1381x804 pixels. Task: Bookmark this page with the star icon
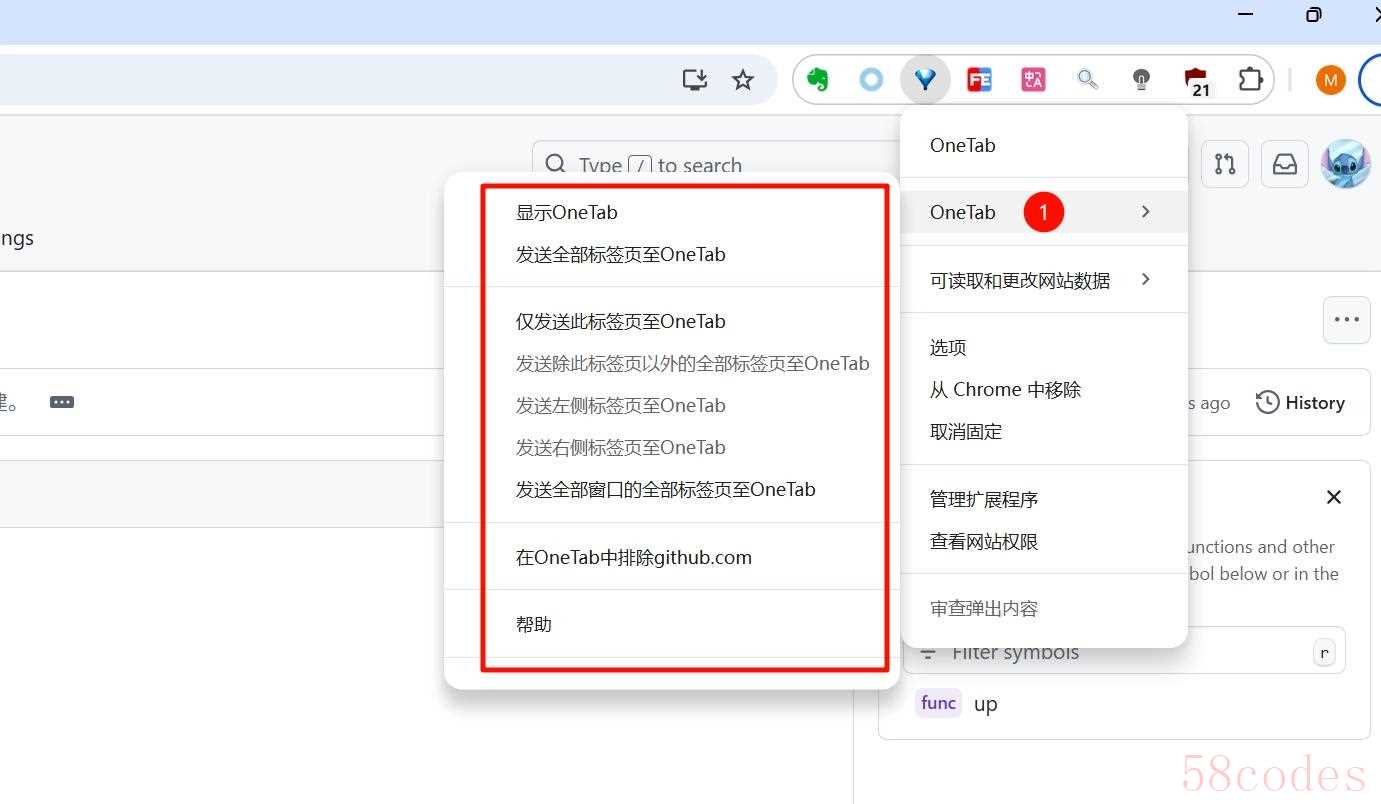click(x=743, y=80)
